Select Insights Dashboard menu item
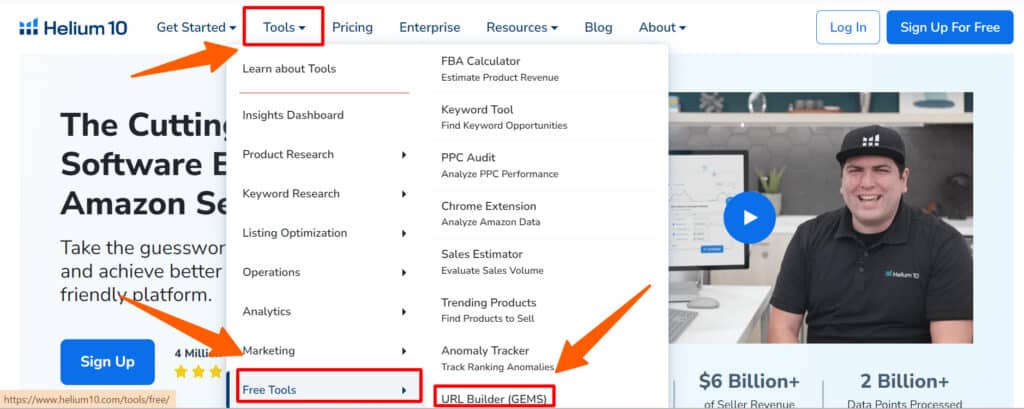The image size is (1024, 409). click(293, 115)
